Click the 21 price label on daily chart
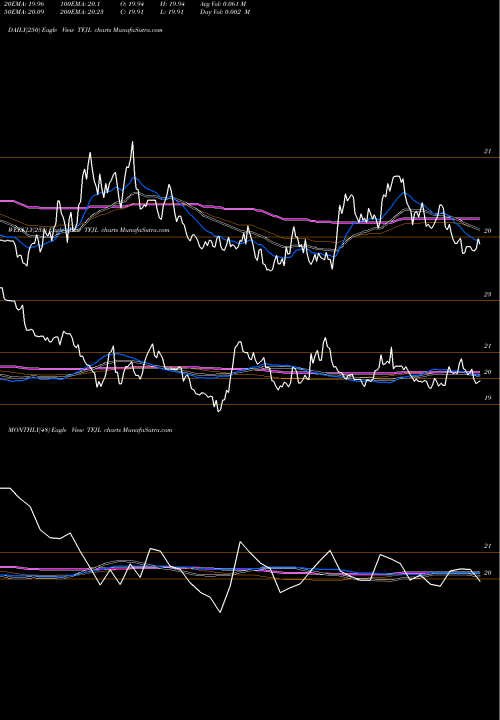Screen dimensions: 500x720 [488, 151]
